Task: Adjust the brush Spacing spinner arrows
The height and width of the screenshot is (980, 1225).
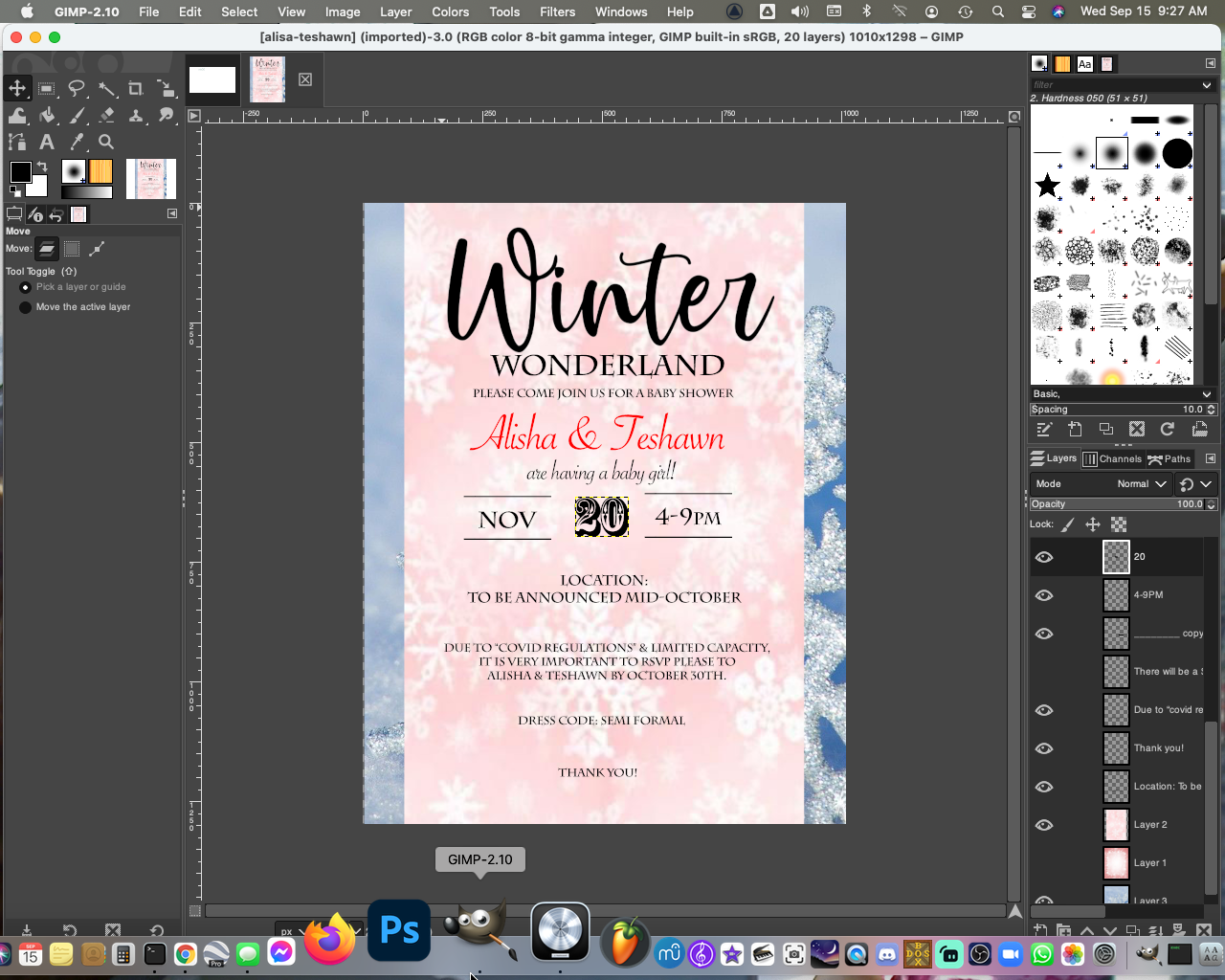Action: point(1211,410)
